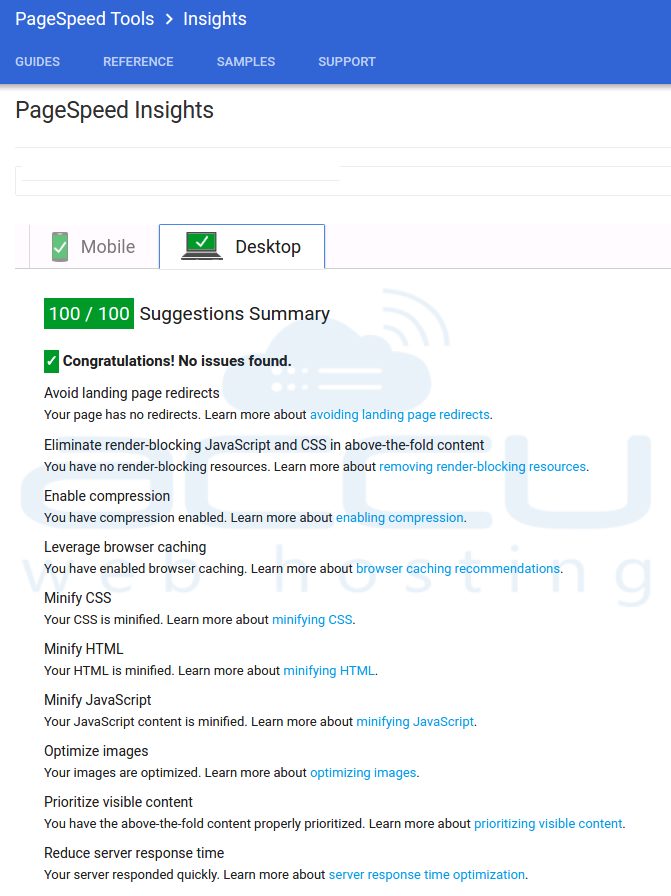This screenshot has width=671, height=896.
Task: Open prioritizing visible content link
Action: [548, 824]
